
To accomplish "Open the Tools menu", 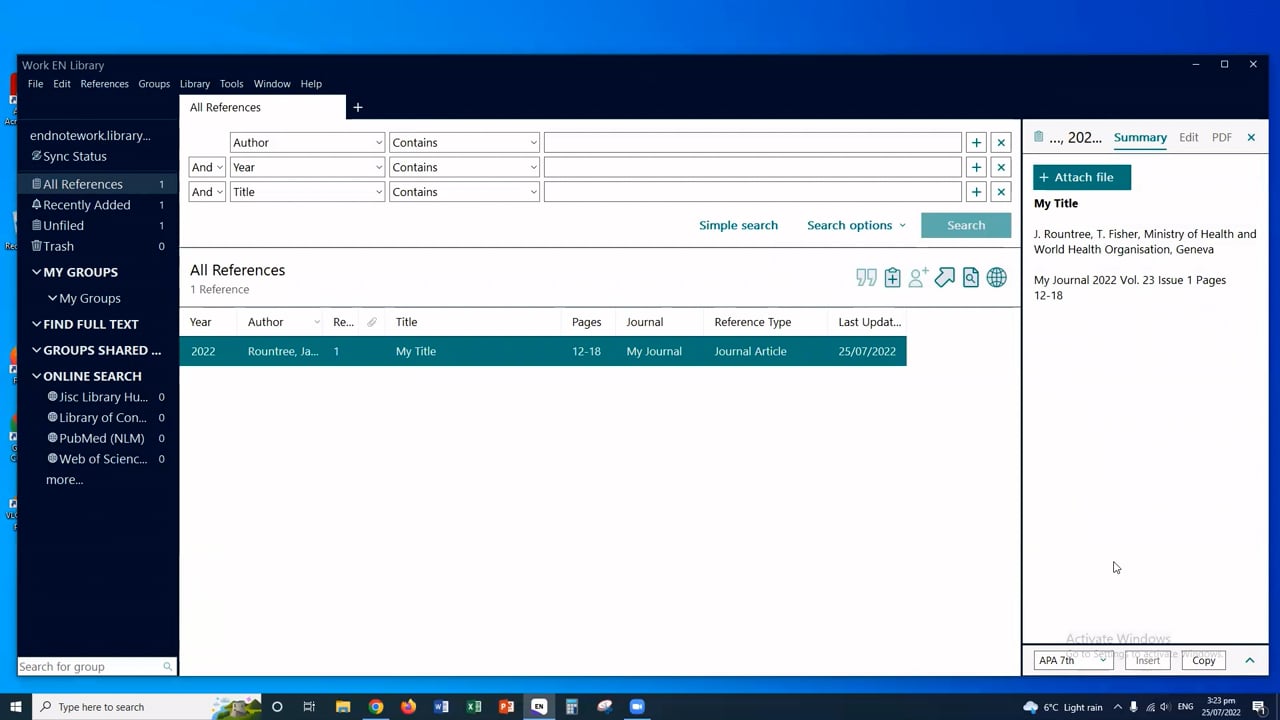I will pos(231,84).
